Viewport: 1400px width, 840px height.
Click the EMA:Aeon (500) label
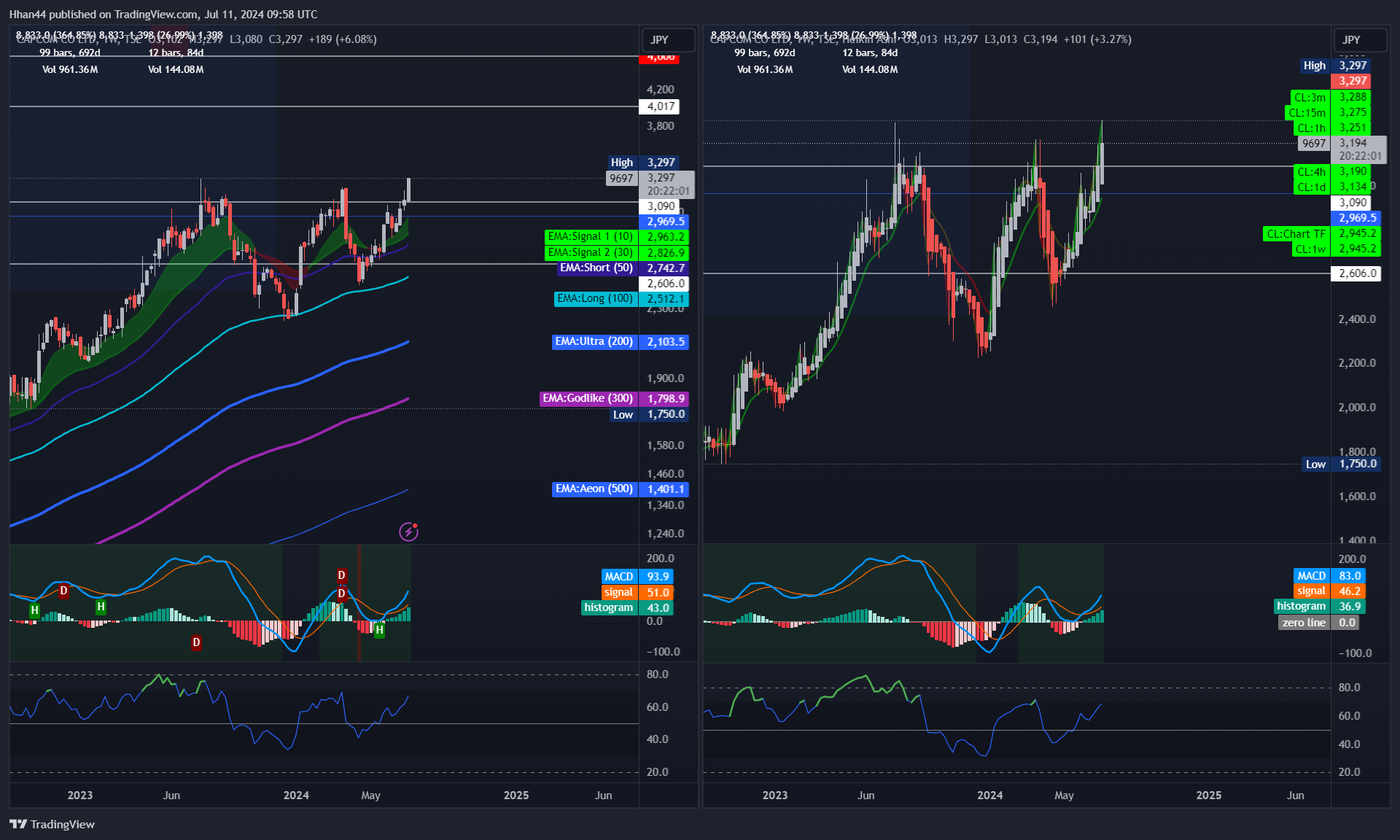(x=594, y=489)
